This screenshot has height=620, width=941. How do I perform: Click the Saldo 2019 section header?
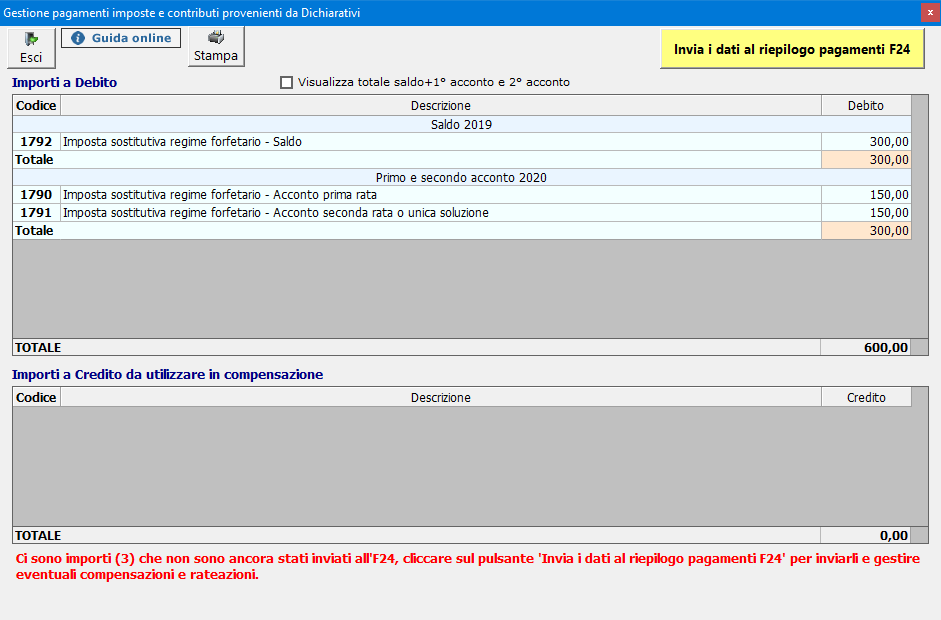pos(461,125)
